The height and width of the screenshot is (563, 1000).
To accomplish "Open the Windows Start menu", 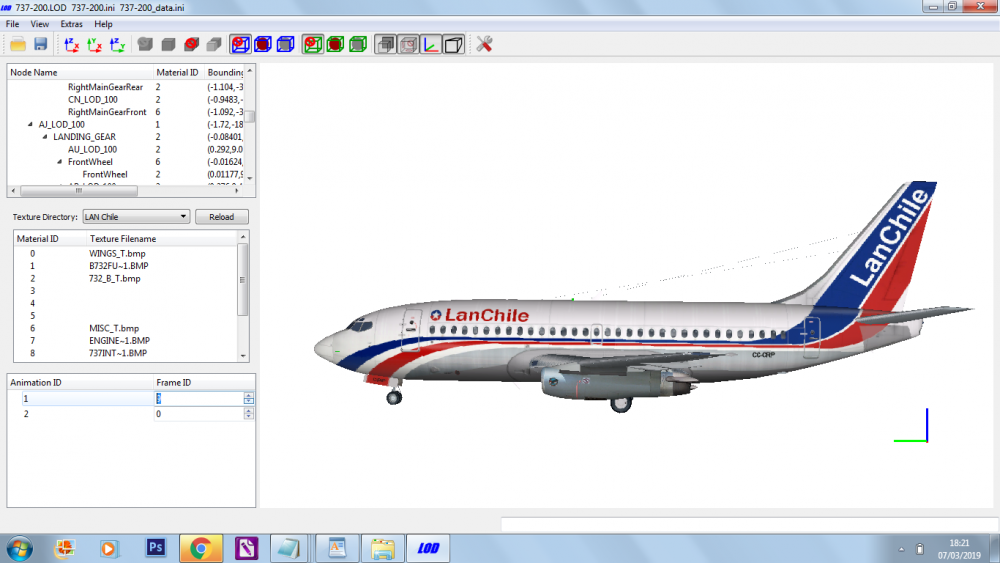I will click(x=20, y=548).
